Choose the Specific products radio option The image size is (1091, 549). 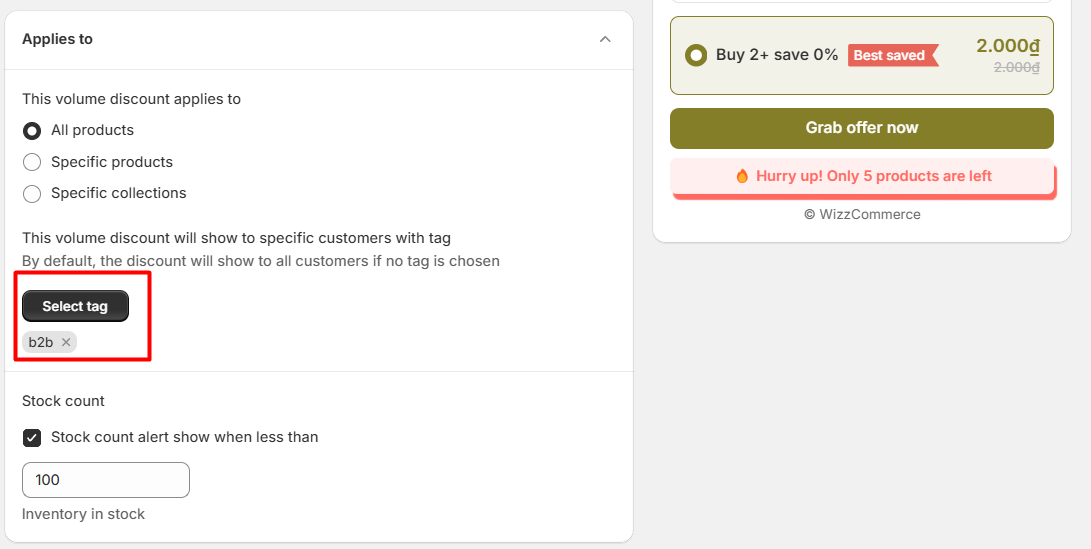pyautogui.click(x=32, y=162)
